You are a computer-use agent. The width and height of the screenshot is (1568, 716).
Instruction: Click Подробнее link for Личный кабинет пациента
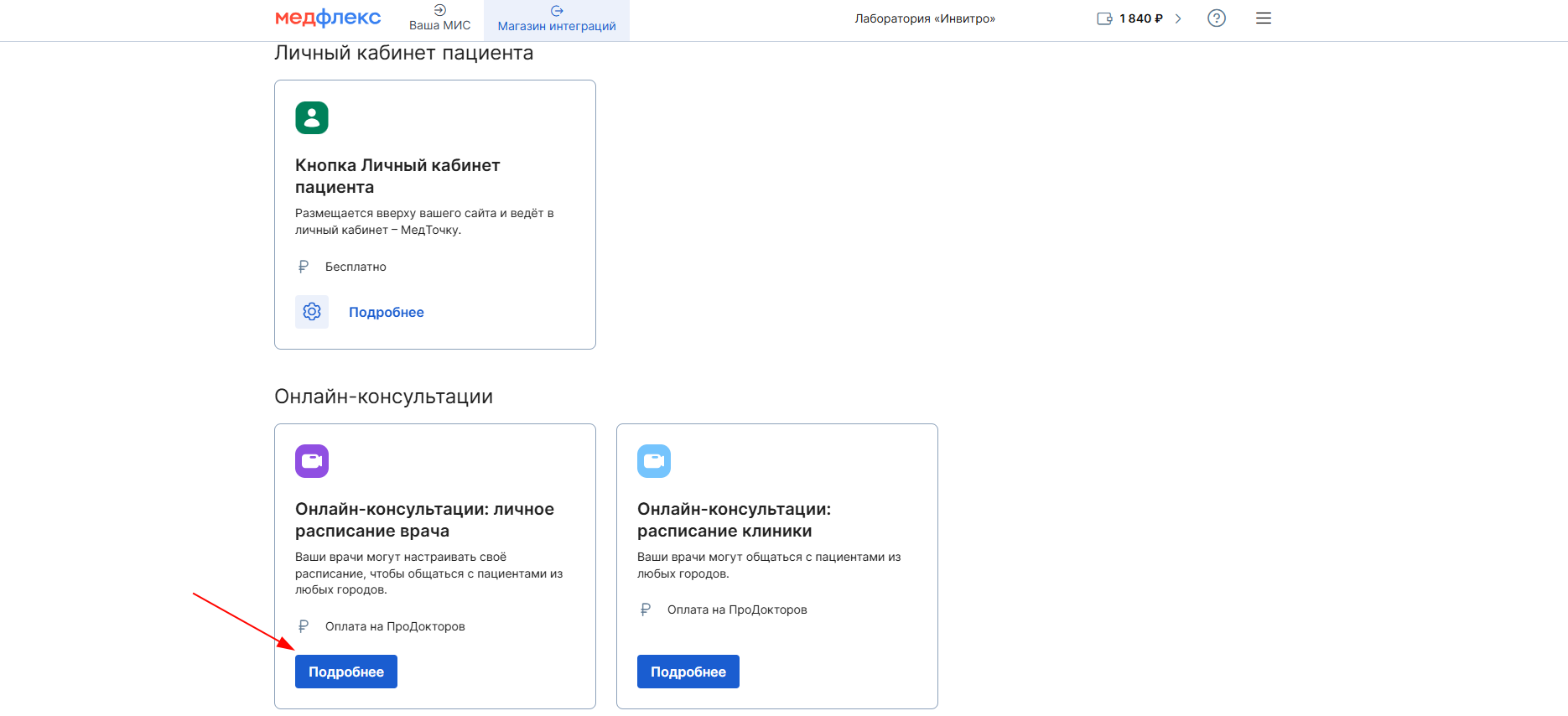click(387, 312)
